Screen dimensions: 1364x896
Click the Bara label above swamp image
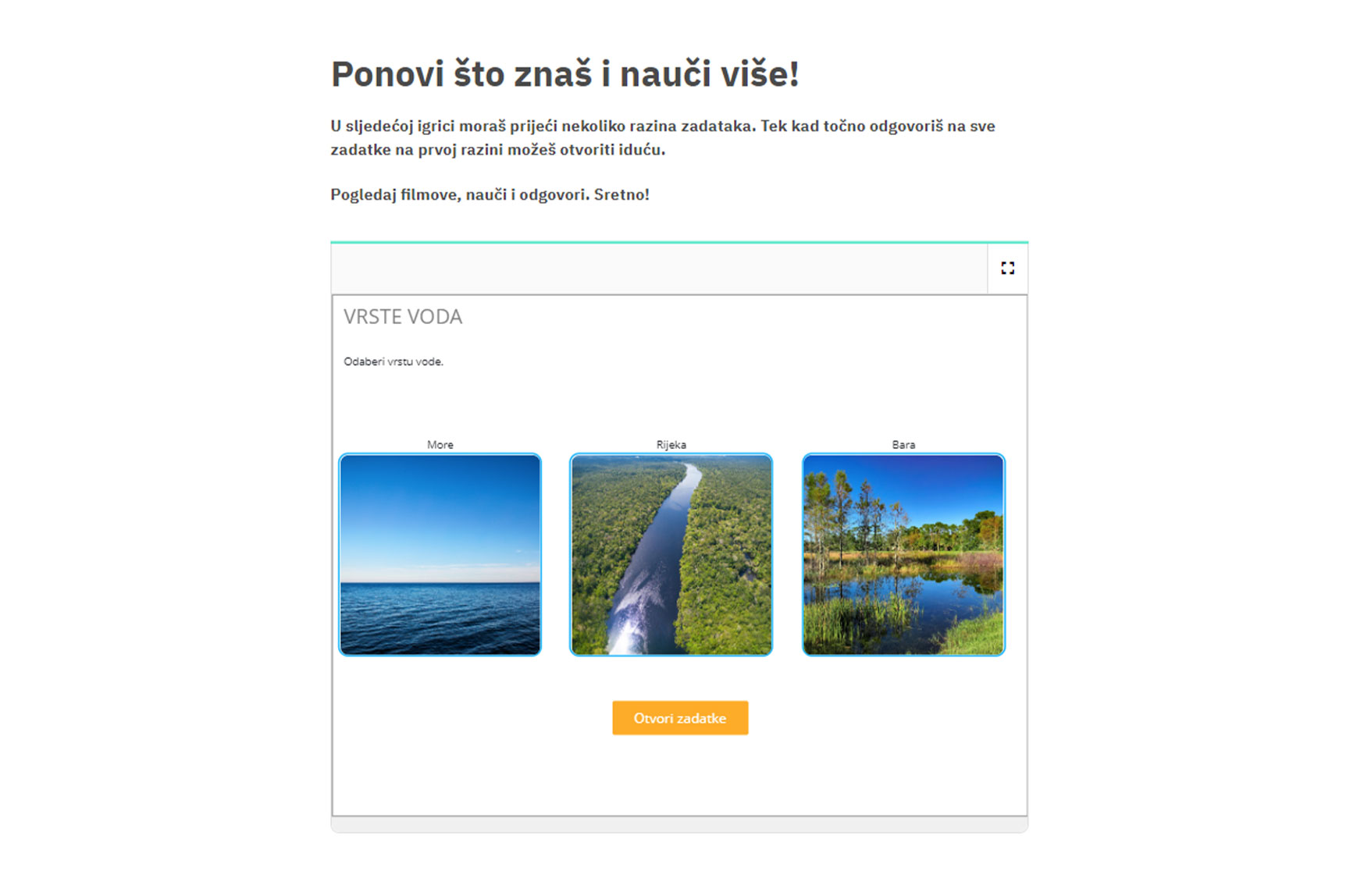pyautogui.click(x=903, y=445)
